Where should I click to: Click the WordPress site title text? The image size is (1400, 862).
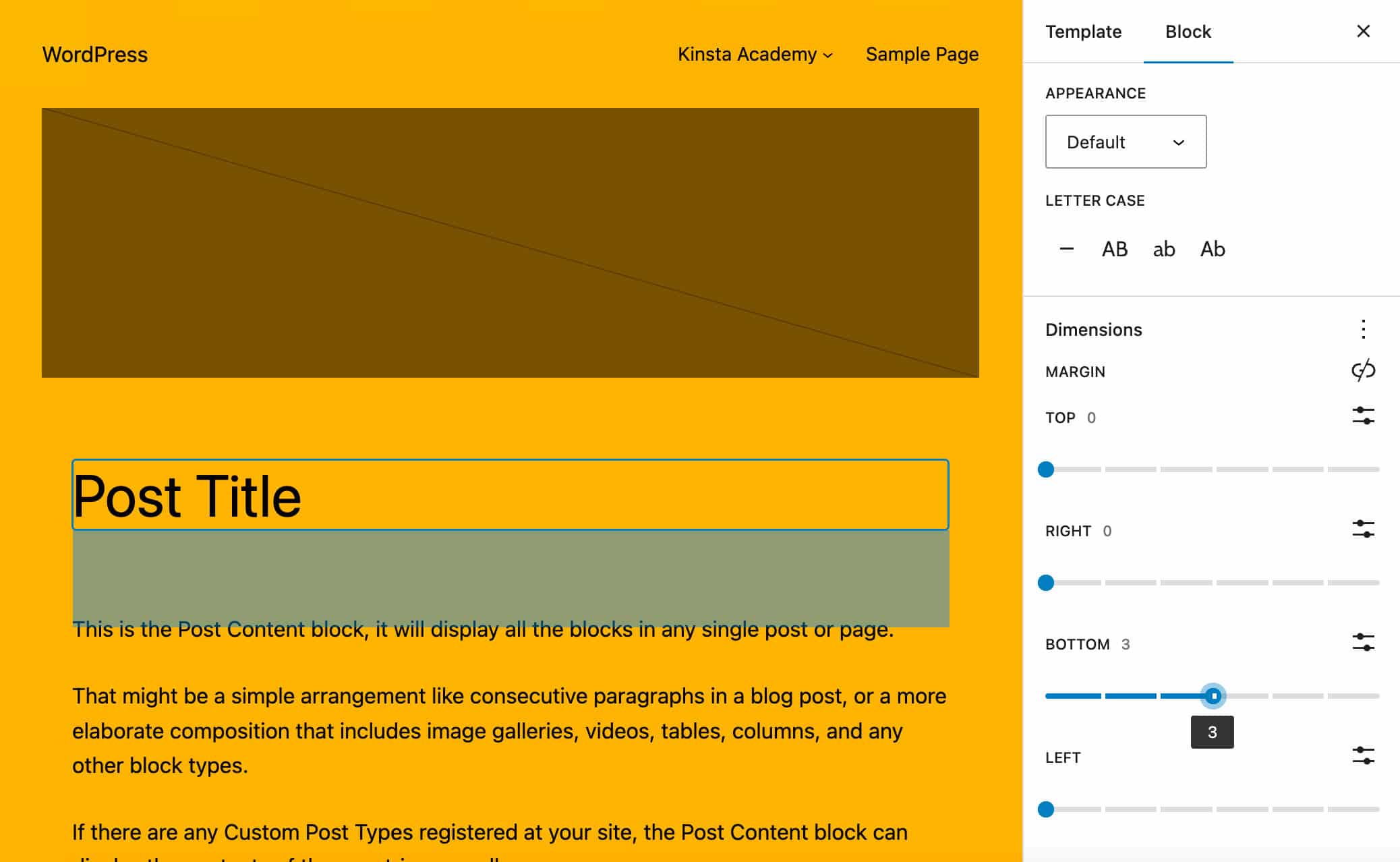(x=95, y=54)
